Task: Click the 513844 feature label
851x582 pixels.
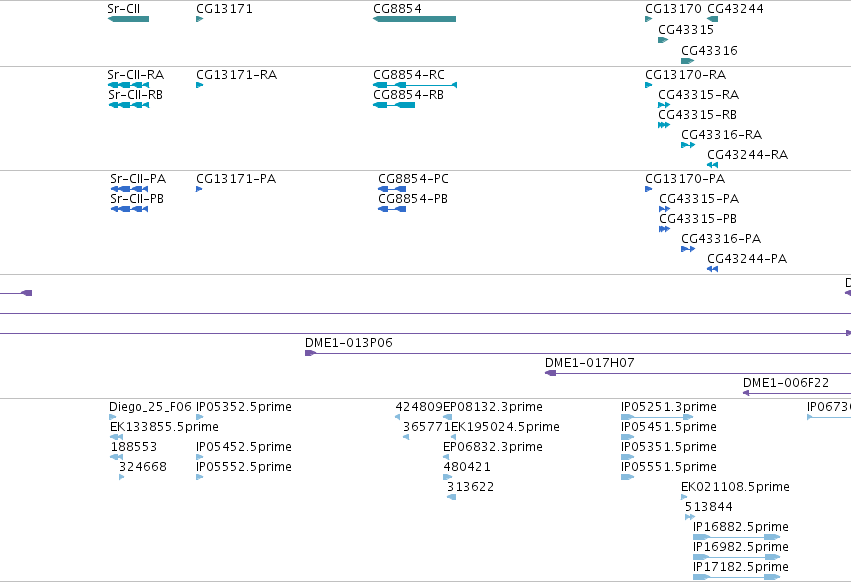Action: [x=709, y=507]
